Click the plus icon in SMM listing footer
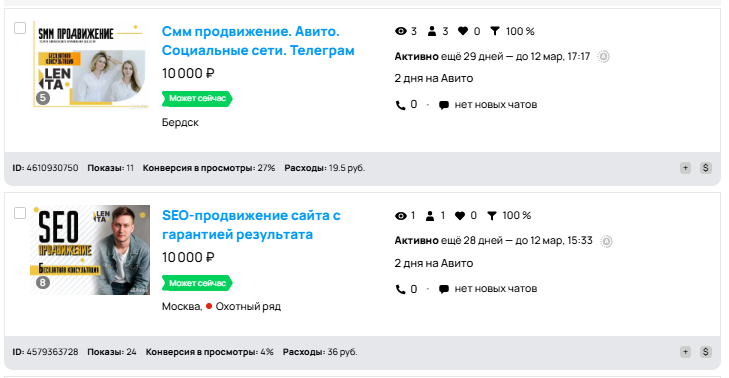Image resolution: width=729 pixels, height=378 pixels. click(685, 168)
